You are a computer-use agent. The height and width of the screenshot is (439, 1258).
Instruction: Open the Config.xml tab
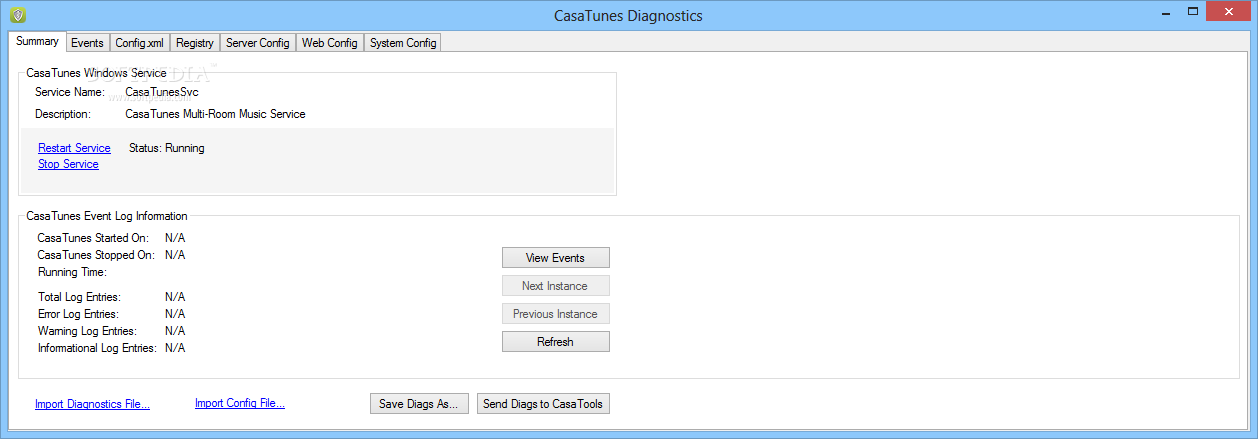click(139, 43)
